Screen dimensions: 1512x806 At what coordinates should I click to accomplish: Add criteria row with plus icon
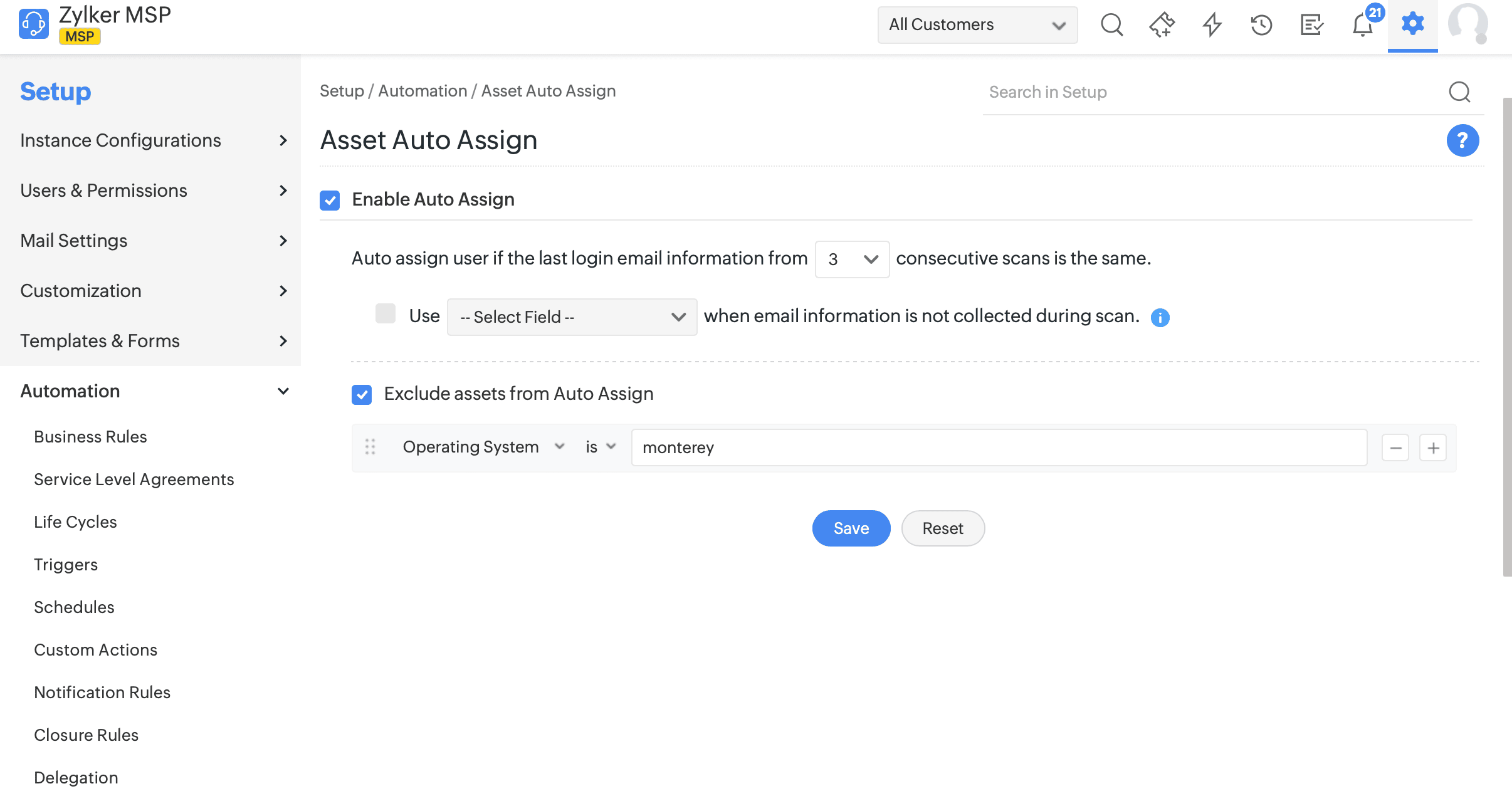(x=1433, y=447)
